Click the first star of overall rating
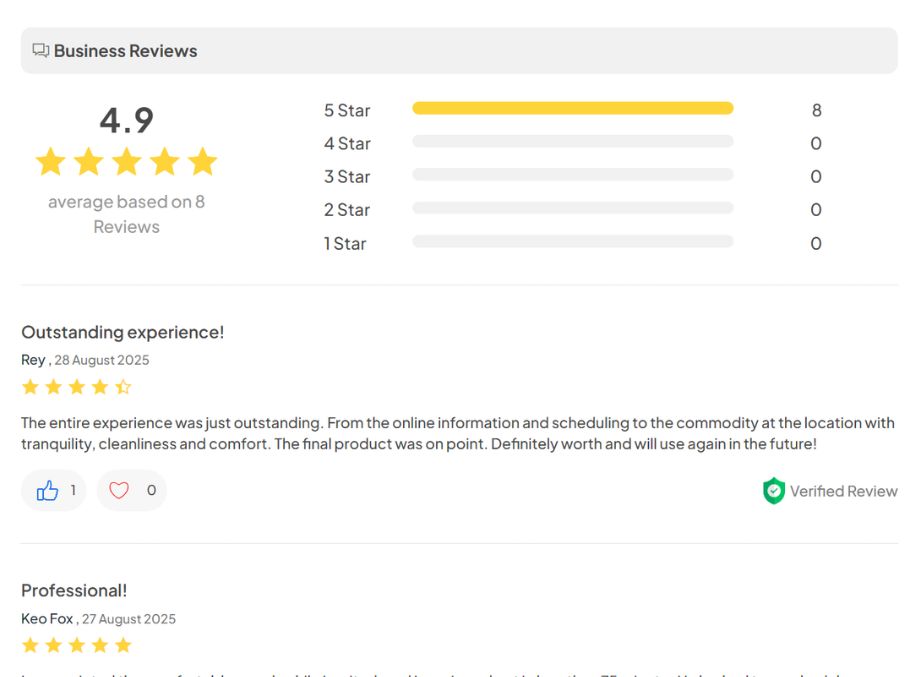 tap(50, 162)
